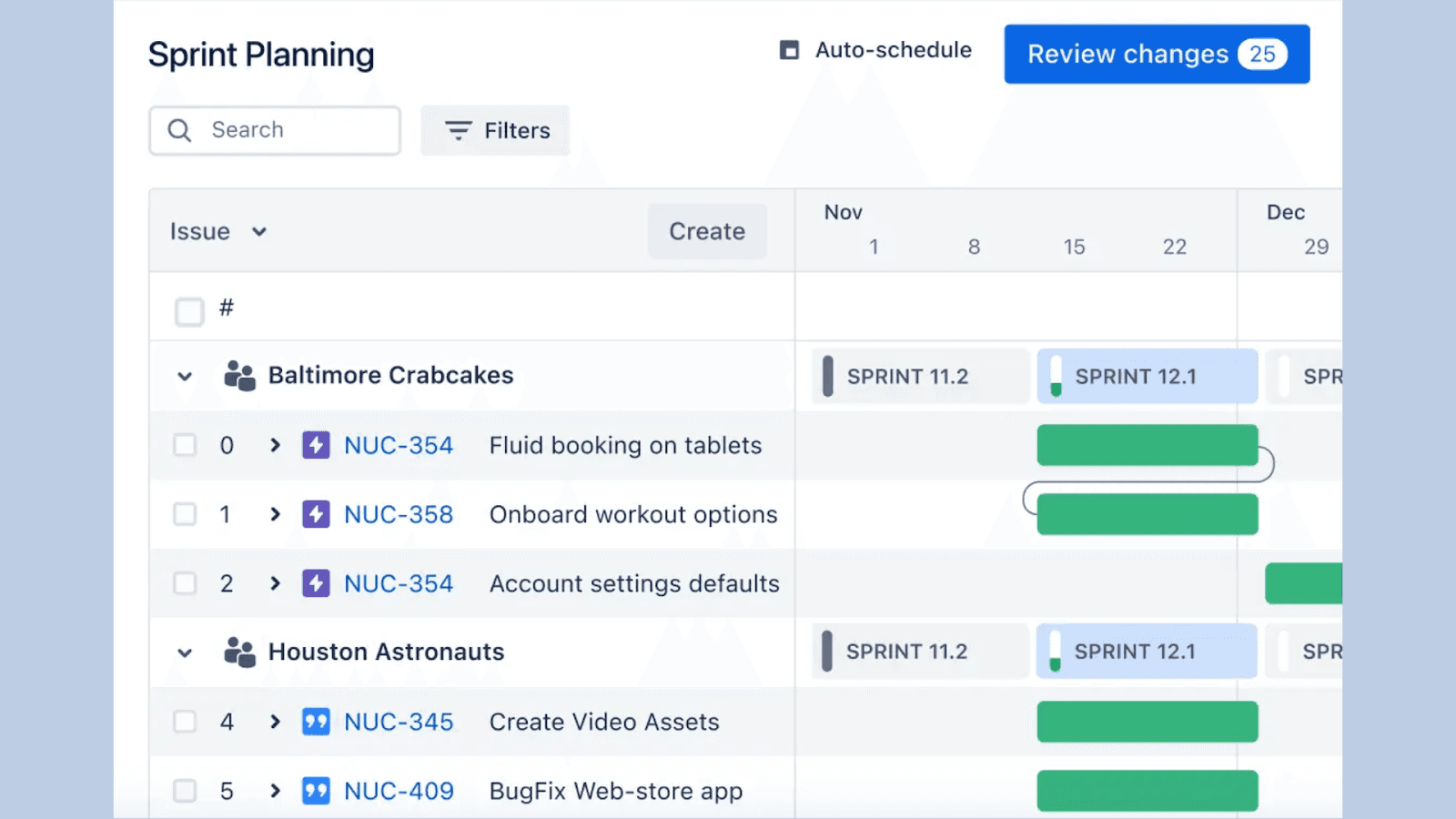Open the NUC-358 issue link
The height and width of the screenshot is (819, 1456).
pos(399,514)
